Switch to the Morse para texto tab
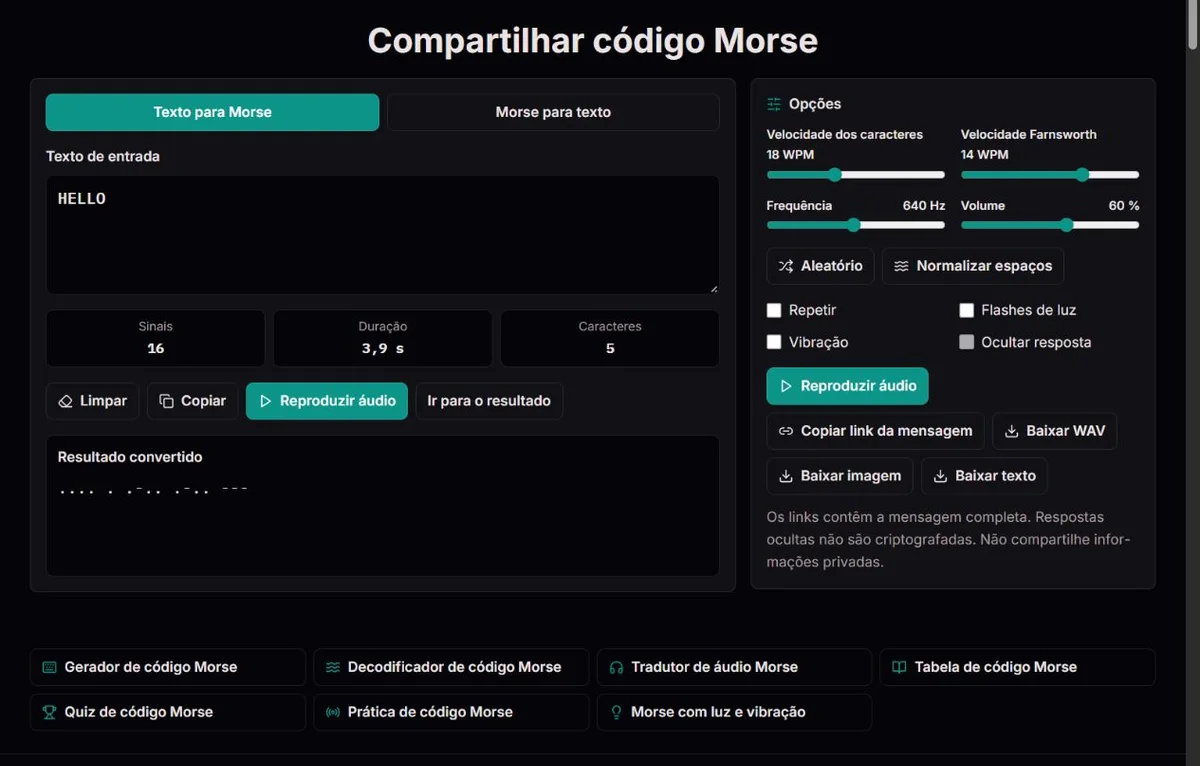This screenshot has width=1200, height=766. (x=553, y=112)
